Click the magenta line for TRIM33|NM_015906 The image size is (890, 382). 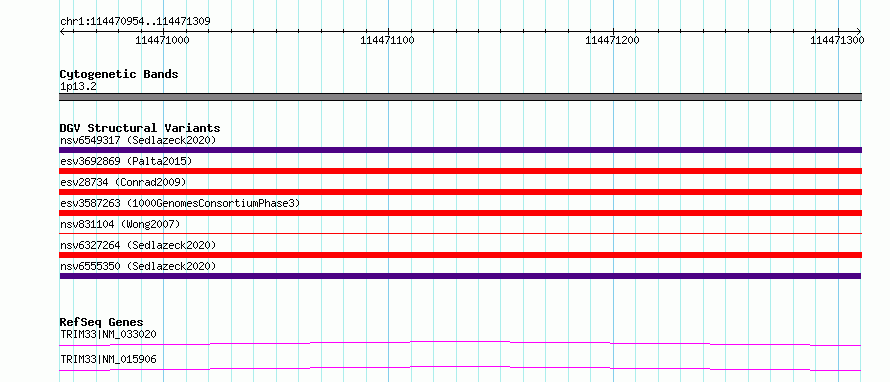point(460,368)
